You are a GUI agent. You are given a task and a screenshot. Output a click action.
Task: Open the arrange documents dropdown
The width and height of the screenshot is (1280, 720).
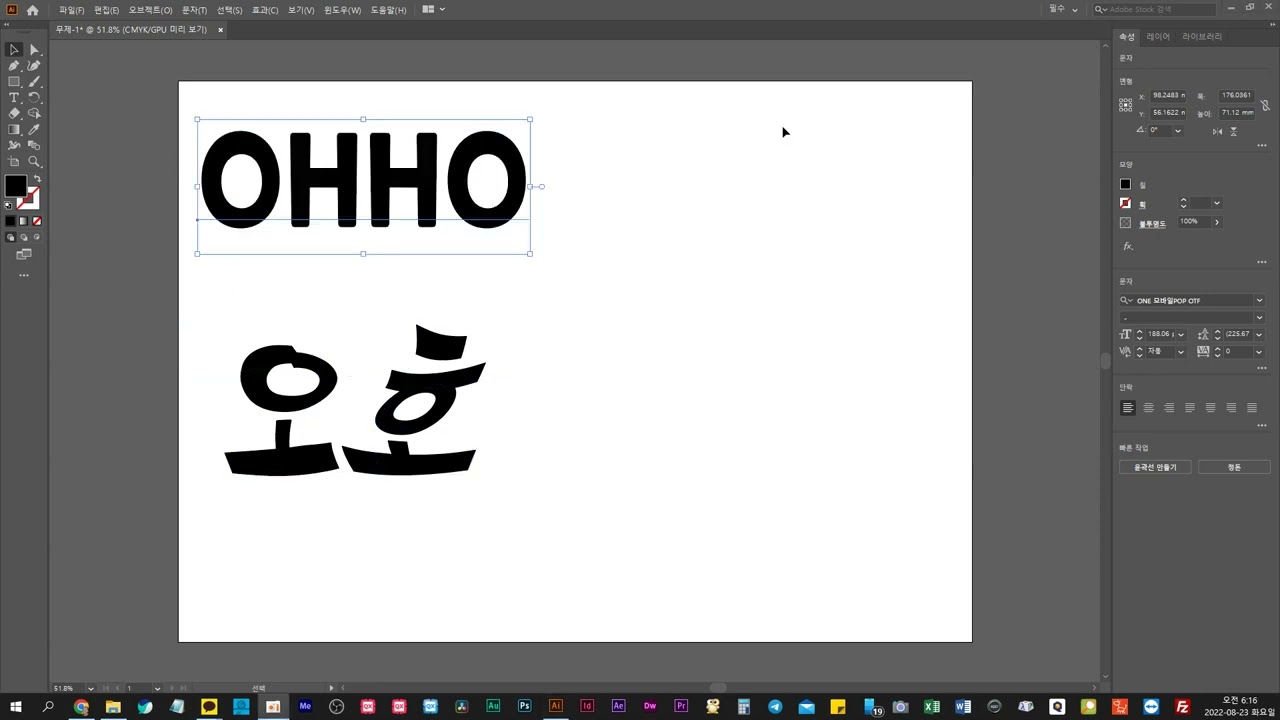[434, 9]
